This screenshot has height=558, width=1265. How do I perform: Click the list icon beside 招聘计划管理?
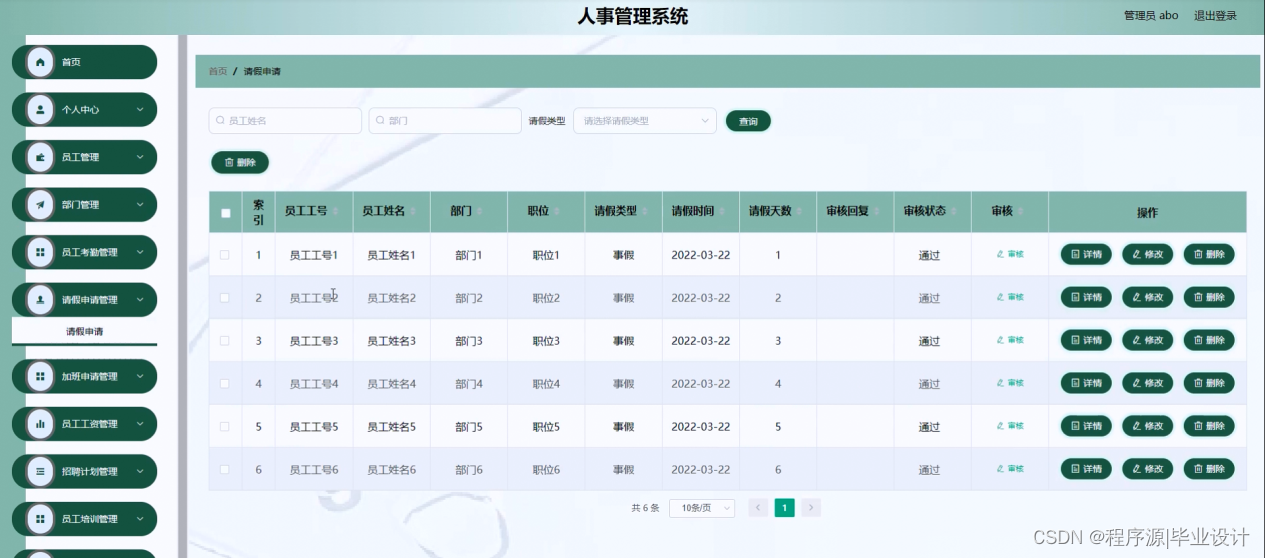(x=40, y=472)
